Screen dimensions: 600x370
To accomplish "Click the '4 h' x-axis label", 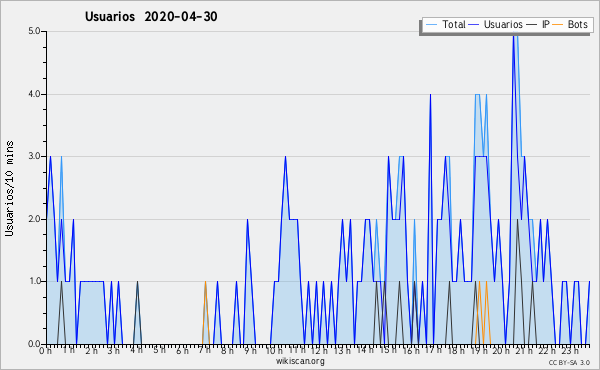I will 136,350.
